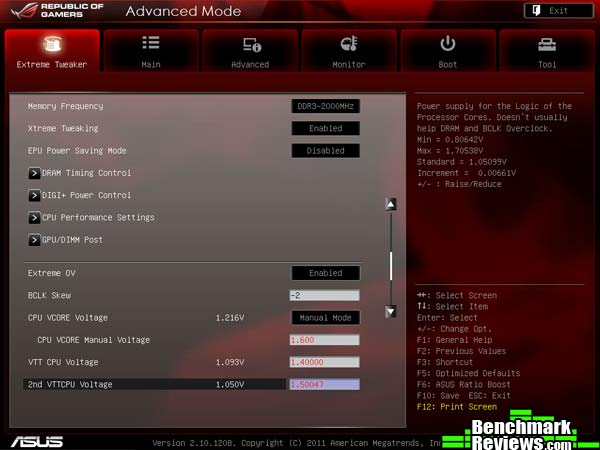
Task: Select the CPU VCORE Voltage label
Action: pos(68,318)
